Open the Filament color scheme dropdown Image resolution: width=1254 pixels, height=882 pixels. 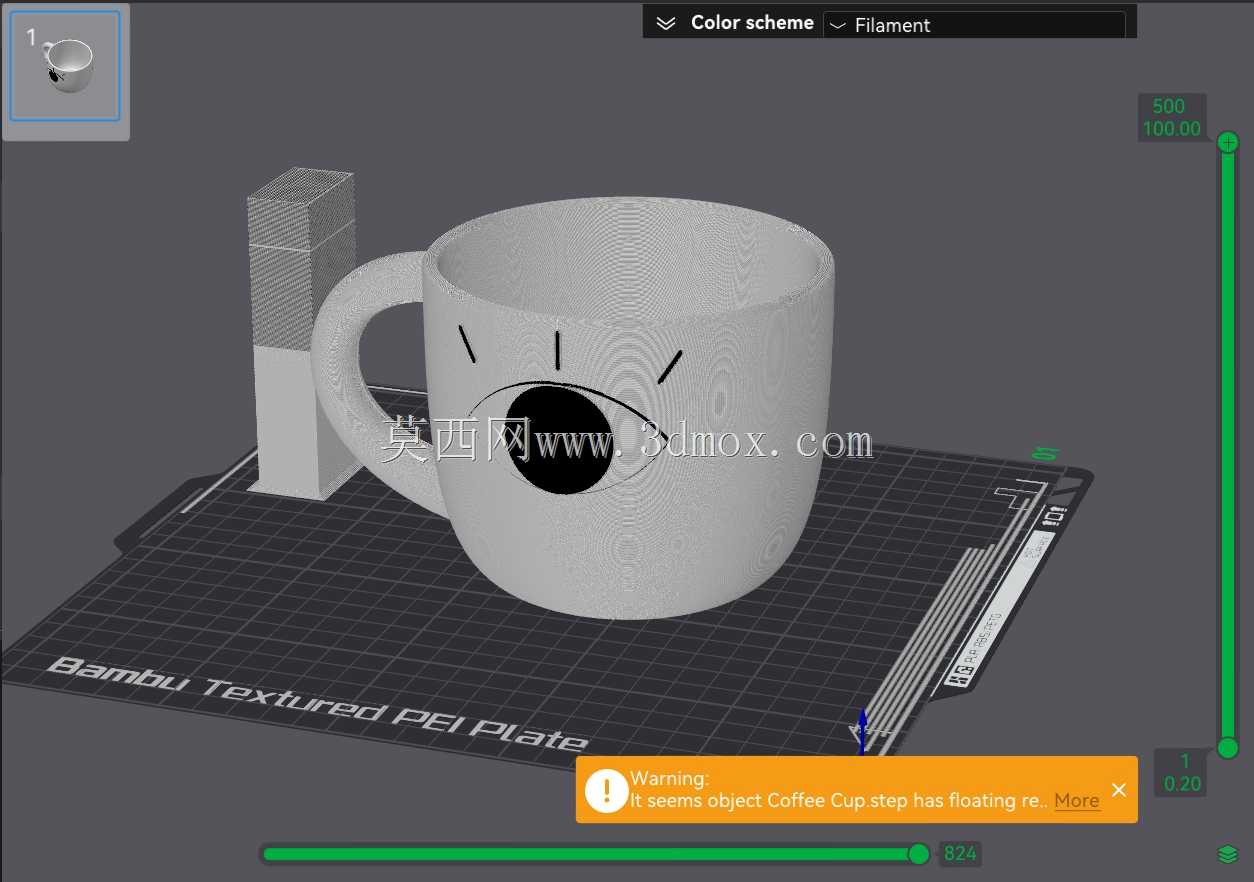(974, 25)
